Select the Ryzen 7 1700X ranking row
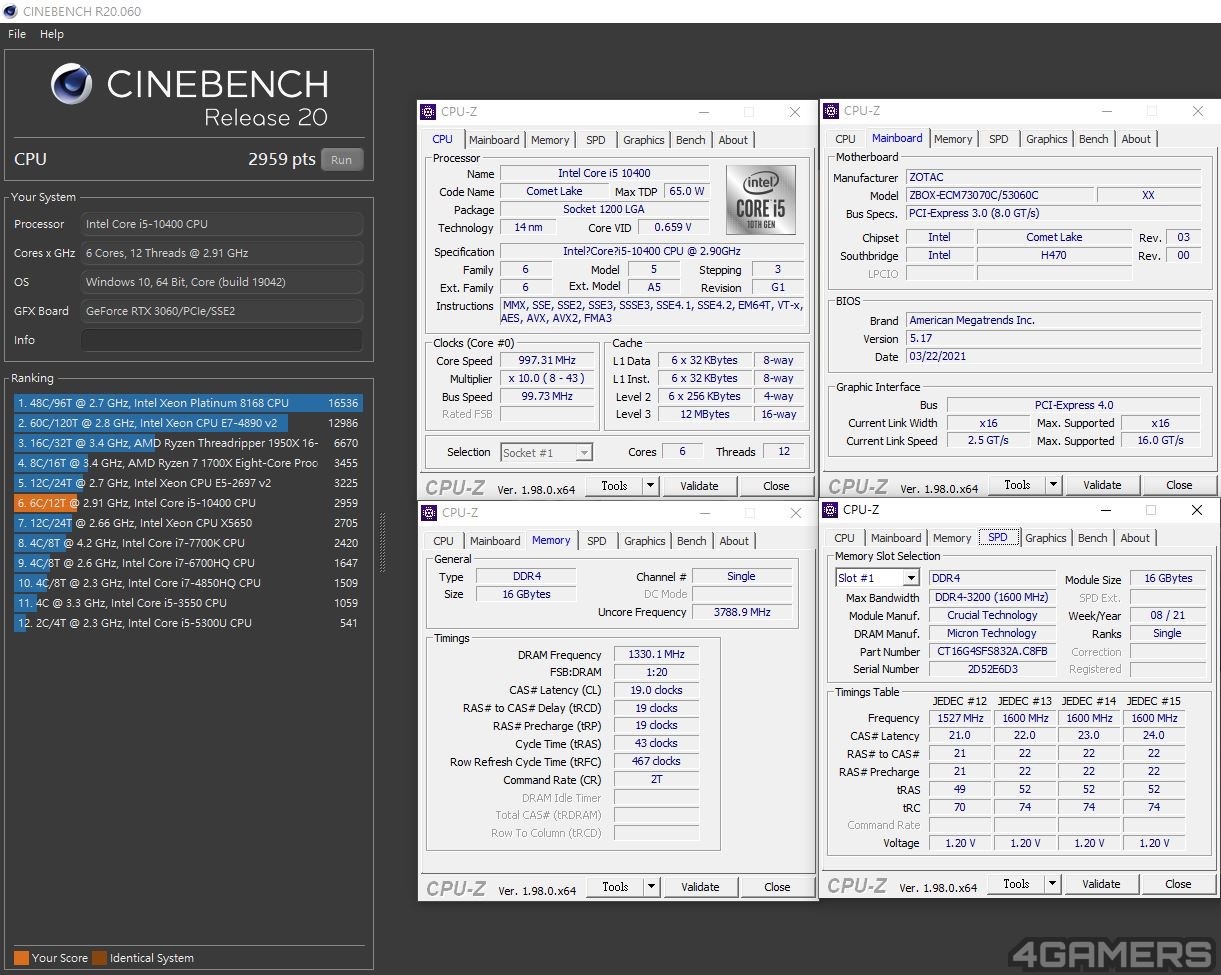This screenshot has height=975, width=1221. tap(188, 463)
